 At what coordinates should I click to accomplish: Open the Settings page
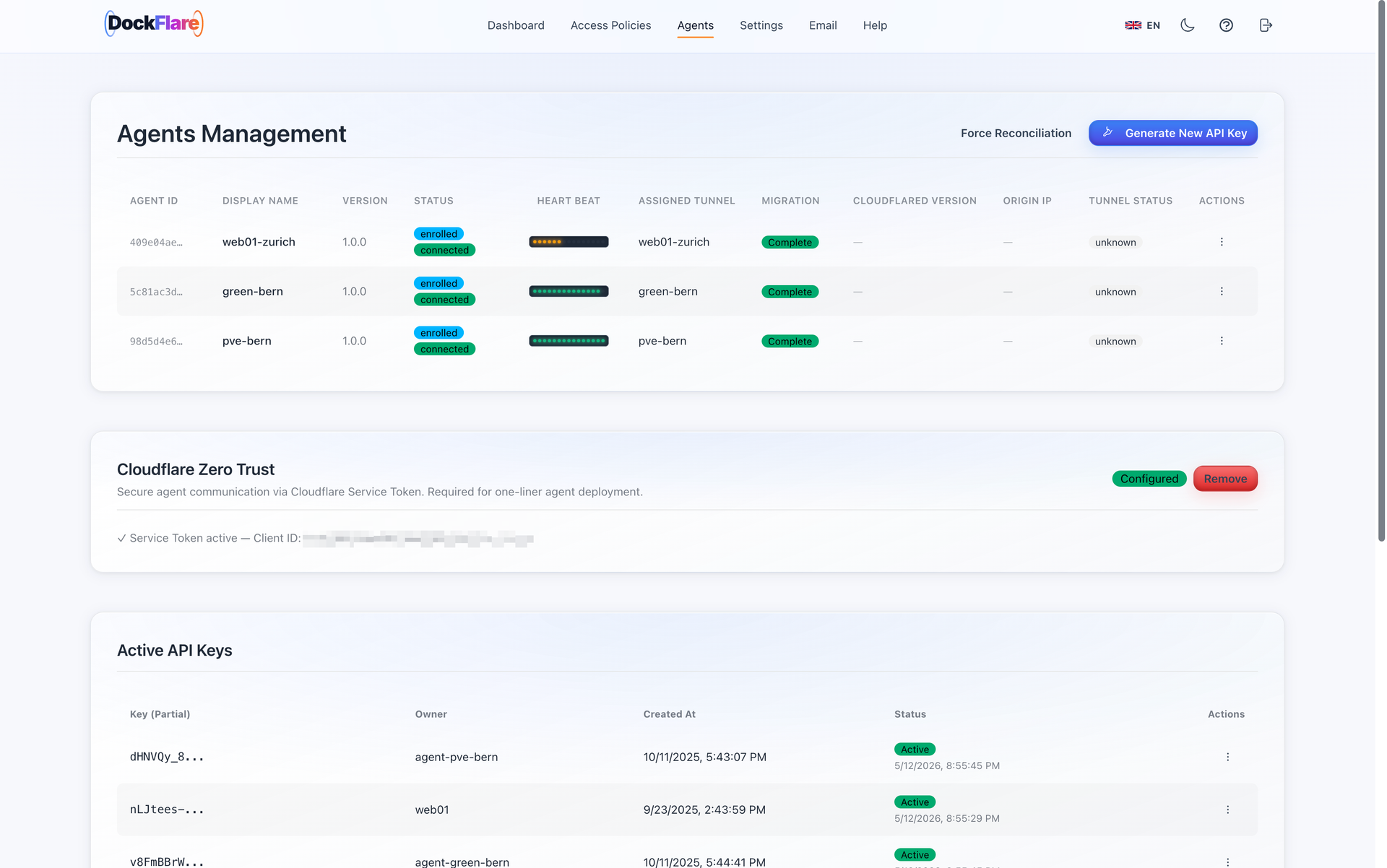761,25
